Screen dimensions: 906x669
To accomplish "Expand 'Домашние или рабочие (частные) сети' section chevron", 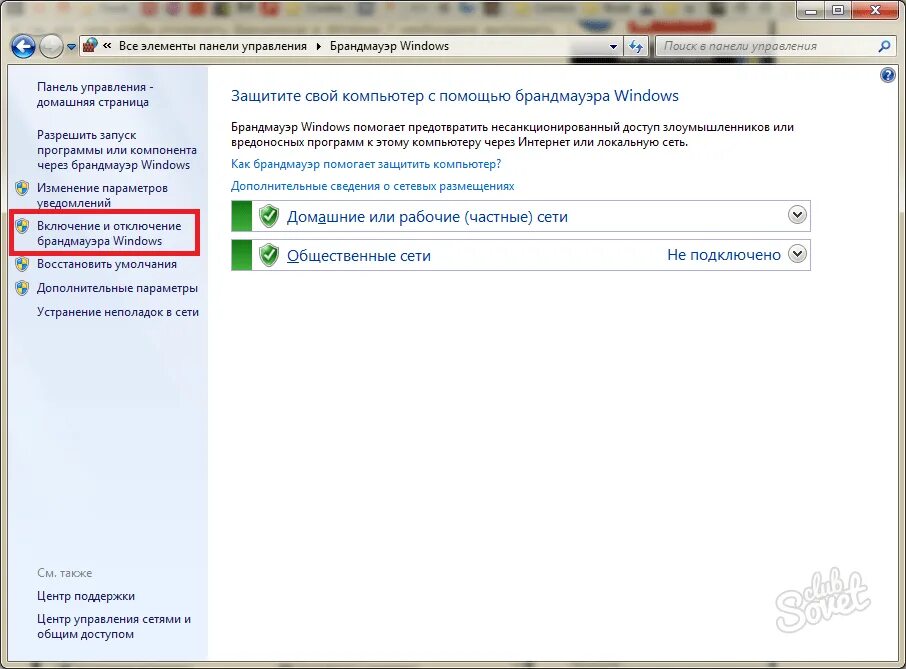I will click(x=797, y=215).
